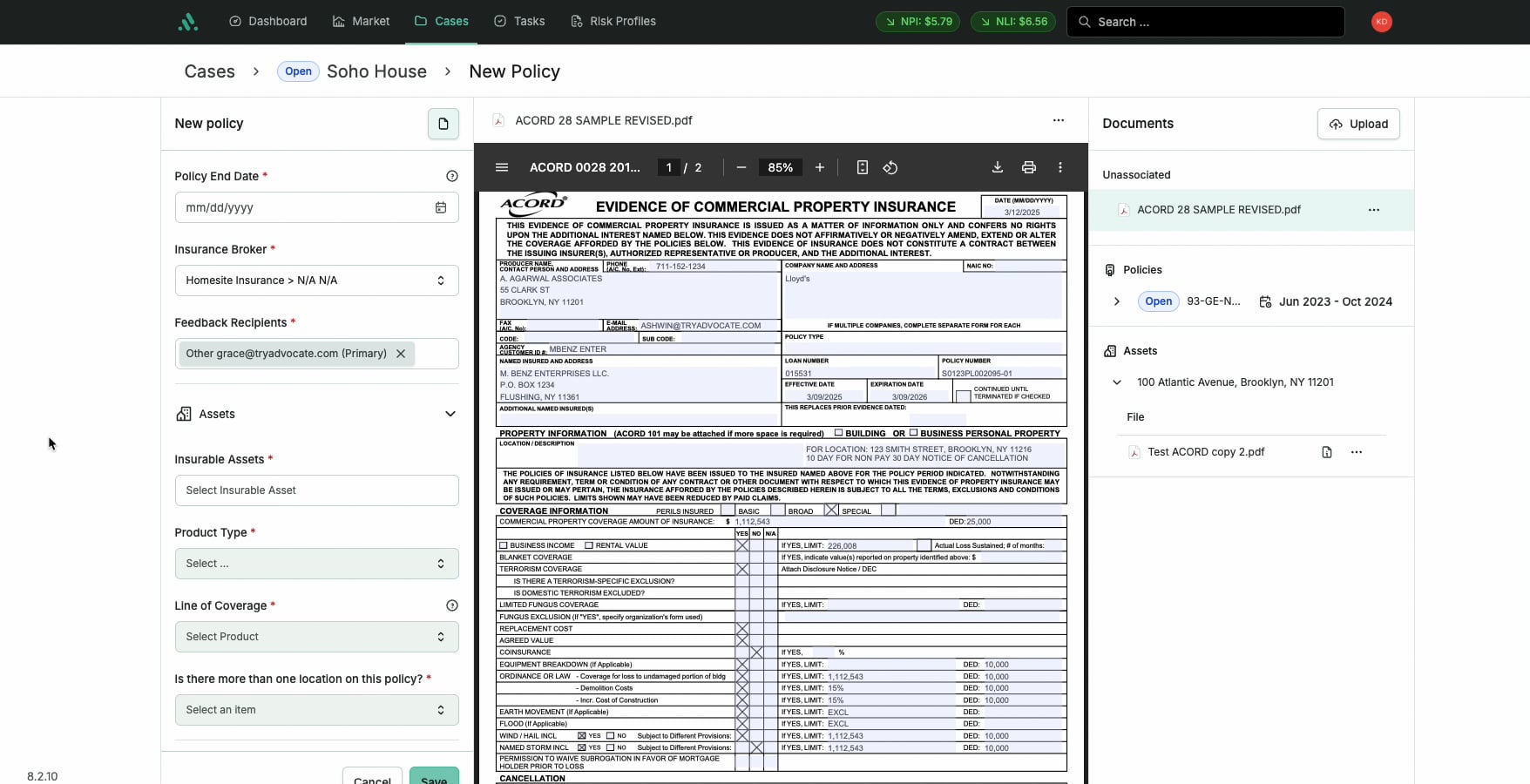Download the ACORD PDF document
The height and width of the screenshot is (784, 1530).
pyautogui.click(x=996, y=167)
